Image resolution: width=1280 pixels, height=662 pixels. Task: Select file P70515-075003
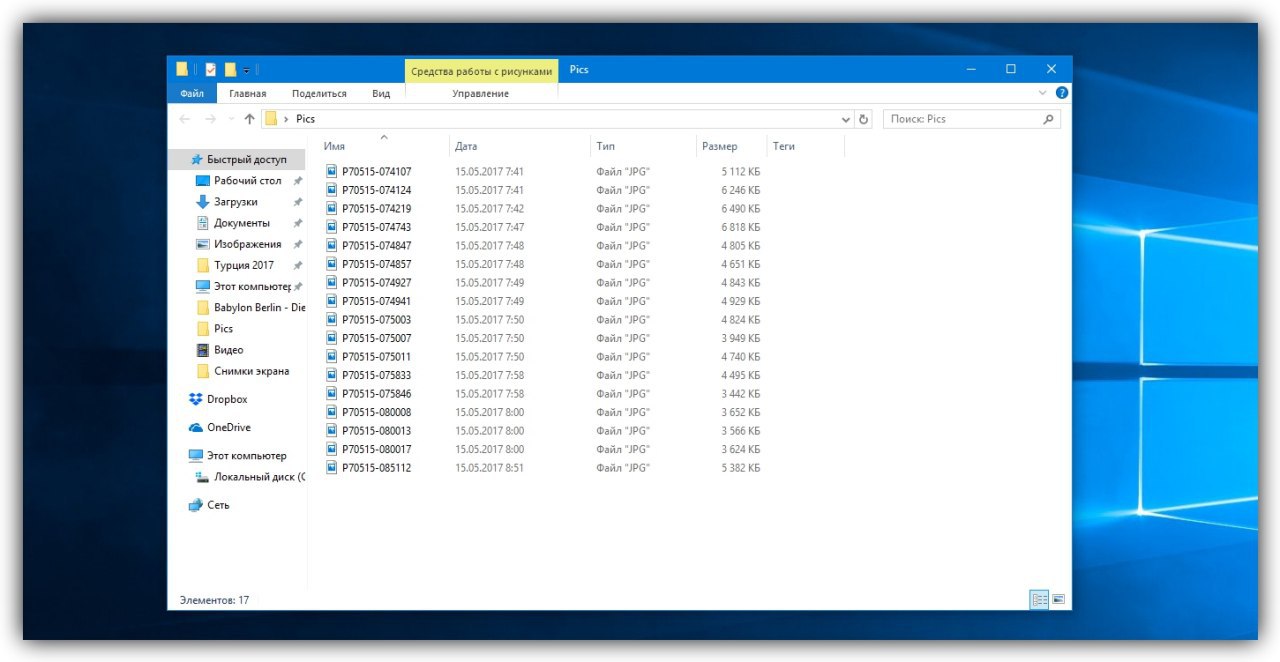pos(376,320)
